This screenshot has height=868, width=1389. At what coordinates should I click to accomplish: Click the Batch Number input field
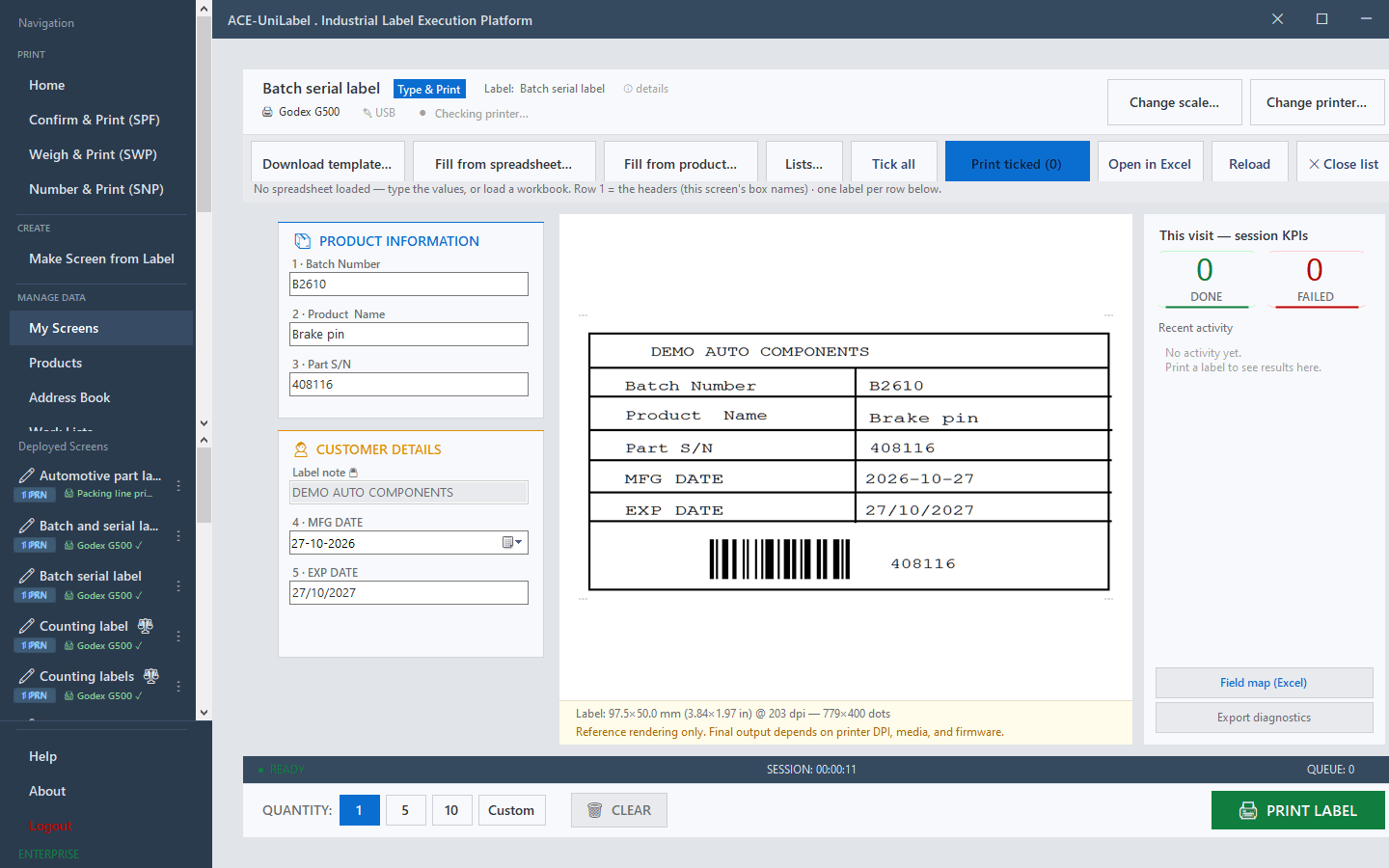point(409,284)
